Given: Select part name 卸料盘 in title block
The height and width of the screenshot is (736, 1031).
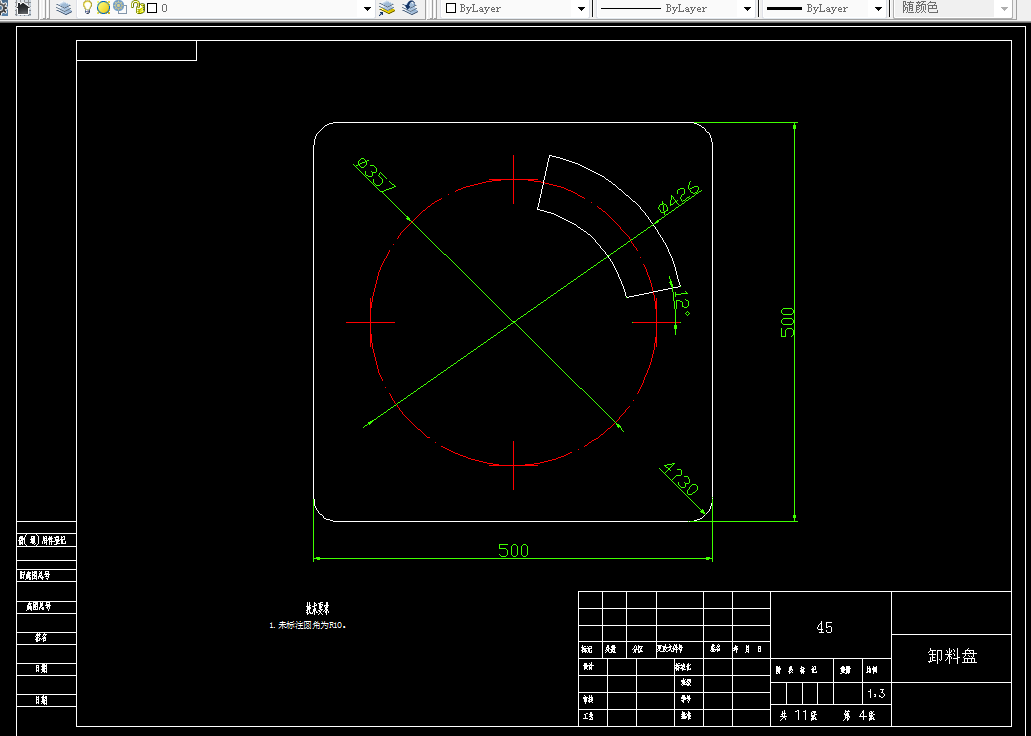Looking at the screenshot, I should point(952,656).
